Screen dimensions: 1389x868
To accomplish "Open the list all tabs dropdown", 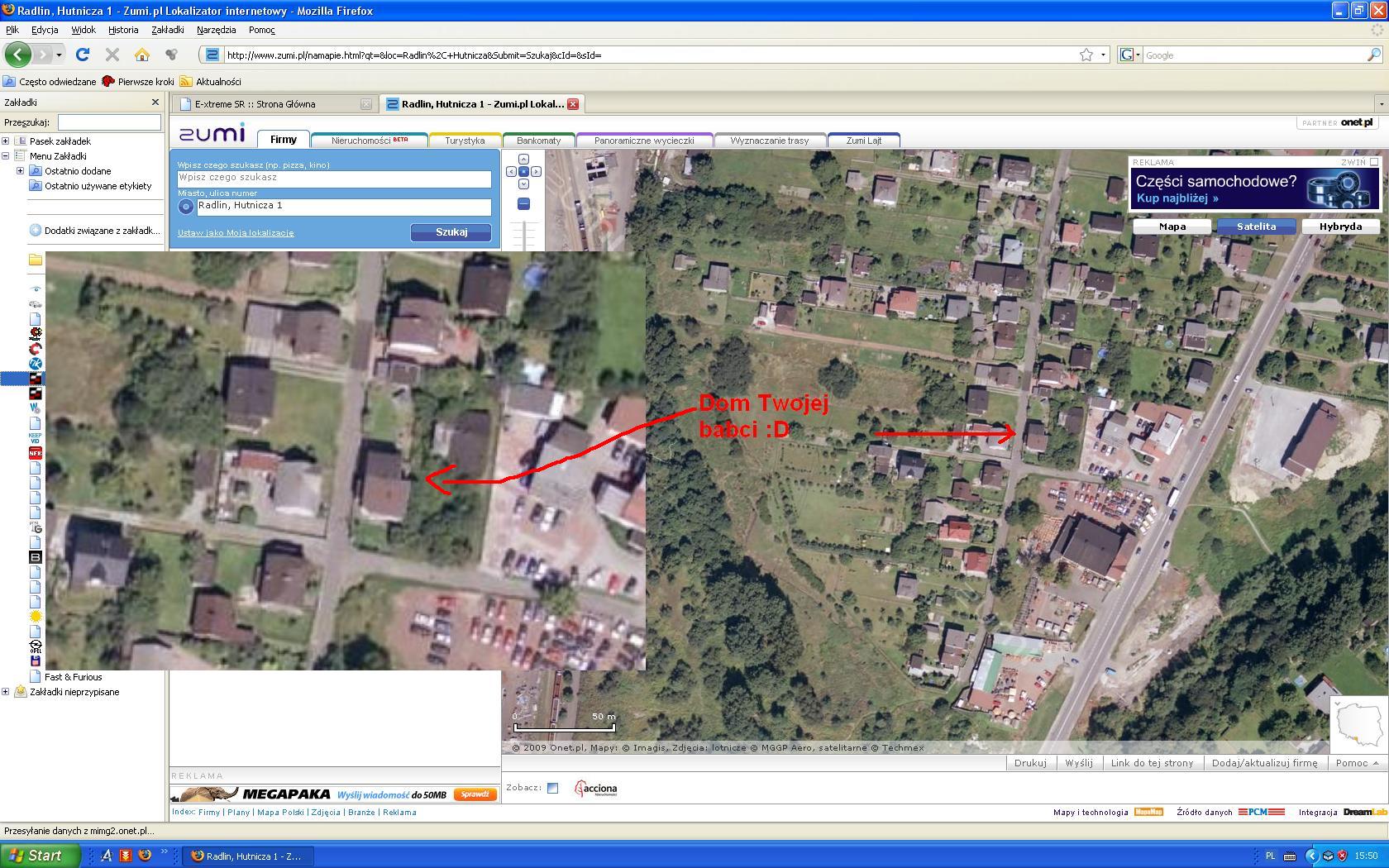I will 1381,104.
